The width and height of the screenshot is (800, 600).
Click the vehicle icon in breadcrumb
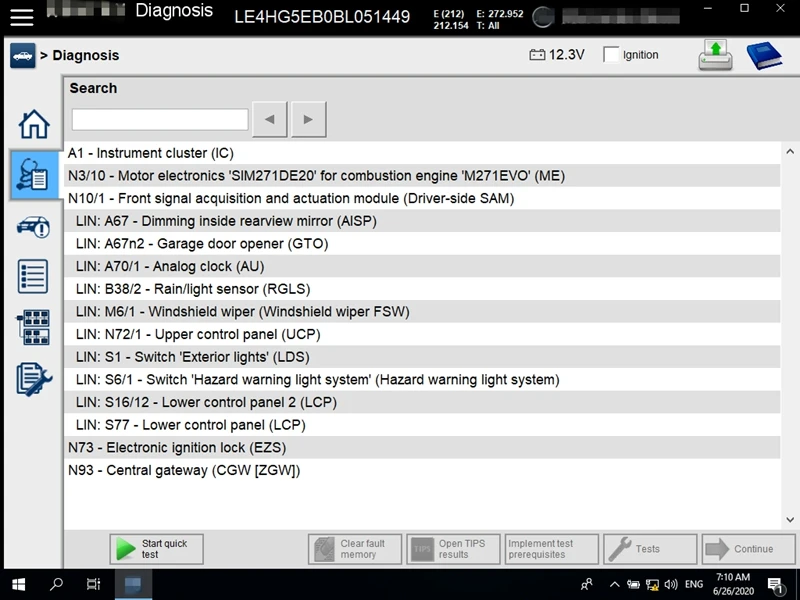coord(22,56)
